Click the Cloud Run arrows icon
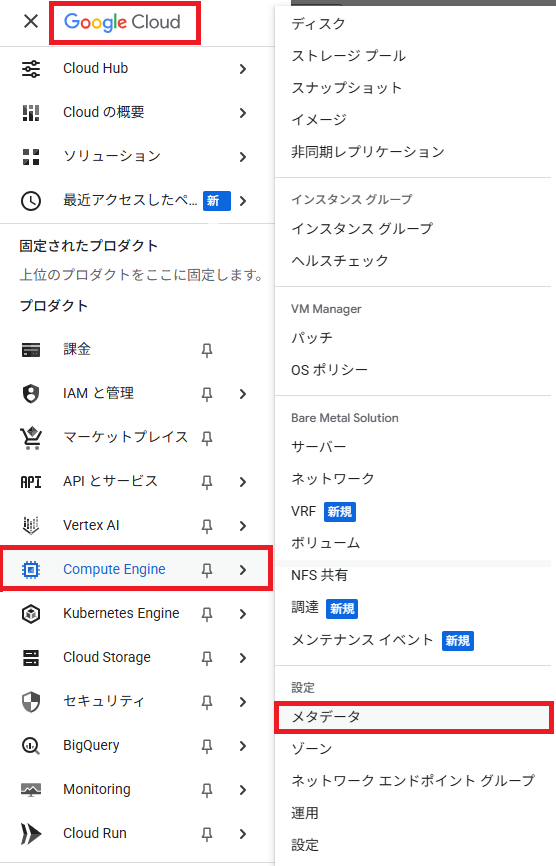 pos(31,833)
